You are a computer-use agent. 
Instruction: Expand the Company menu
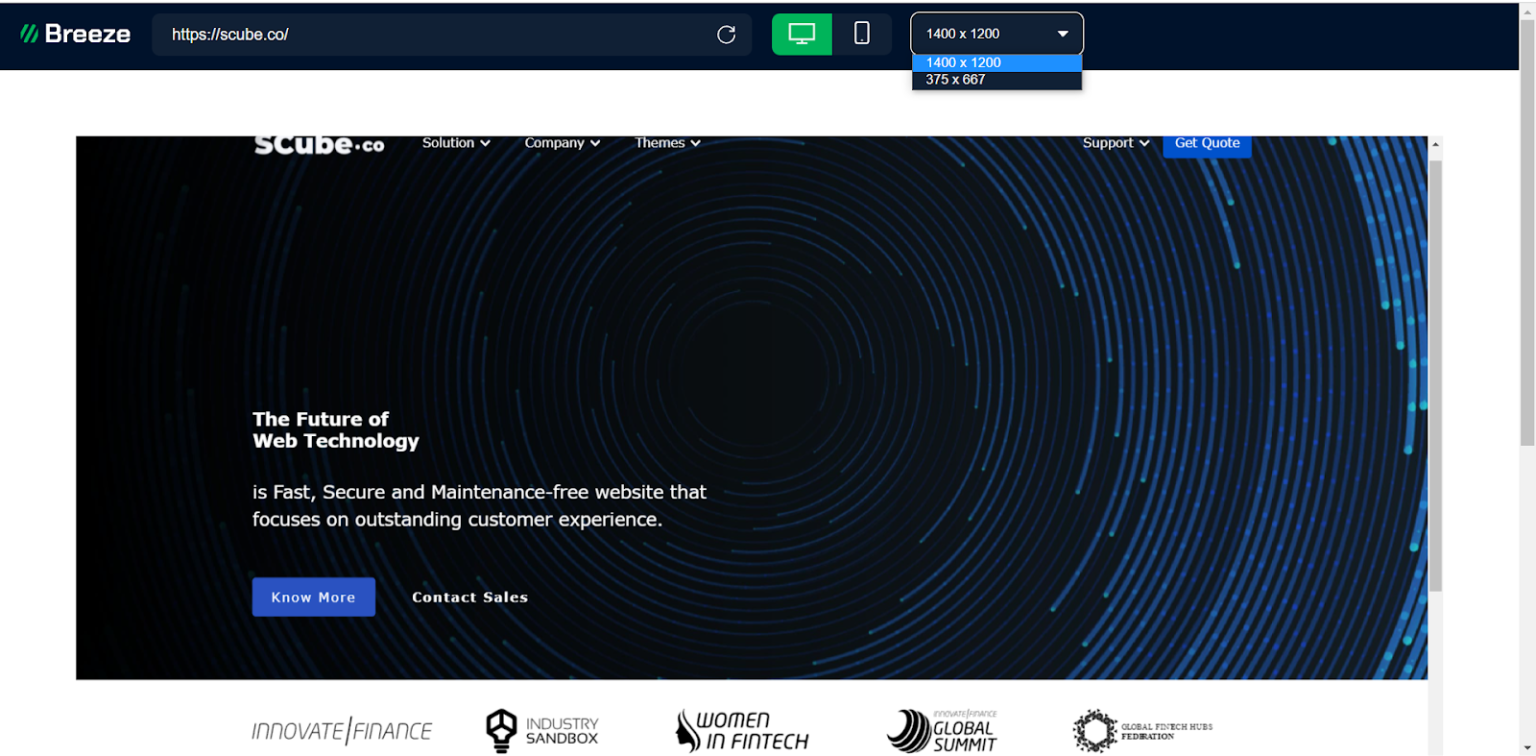[562, 143]
